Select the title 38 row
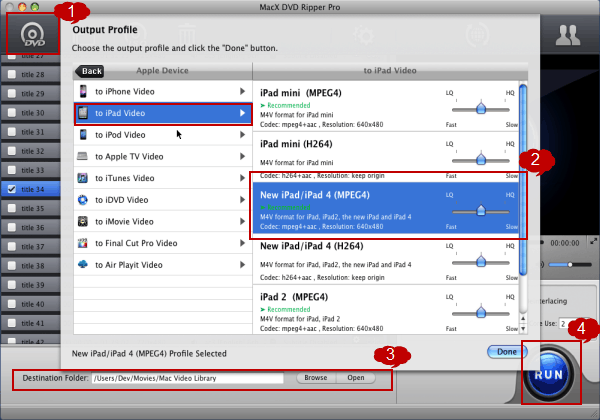Image resolution: width=600 pixels, height=420 pixels. (x=31, y=265)
